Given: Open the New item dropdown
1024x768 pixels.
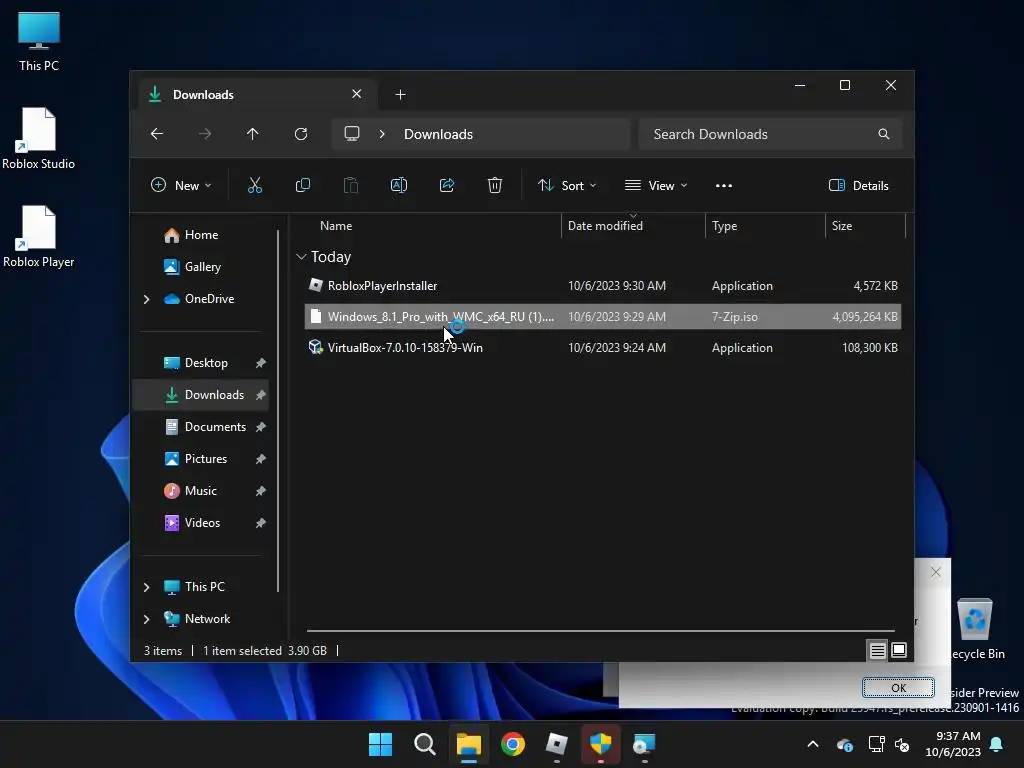Looking at the screenshot, I should tap(181, 185).
